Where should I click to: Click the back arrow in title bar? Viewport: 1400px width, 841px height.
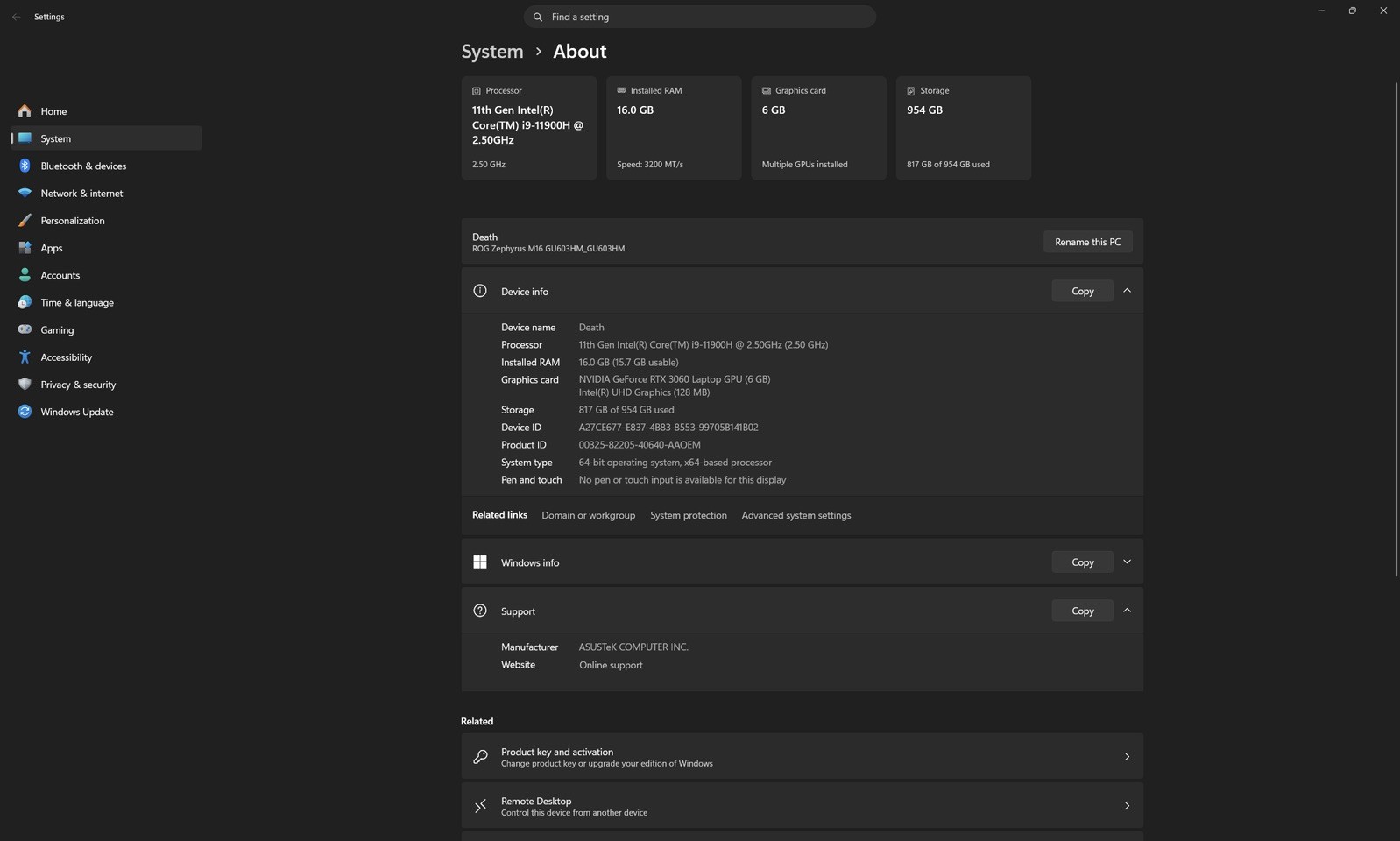tap(16, 17)
